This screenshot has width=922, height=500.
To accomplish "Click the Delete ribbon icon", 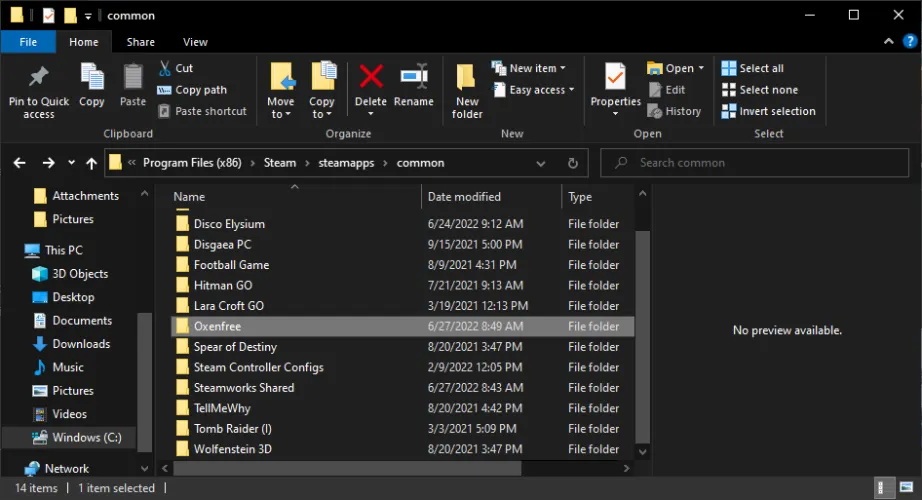I will point(370,78).
